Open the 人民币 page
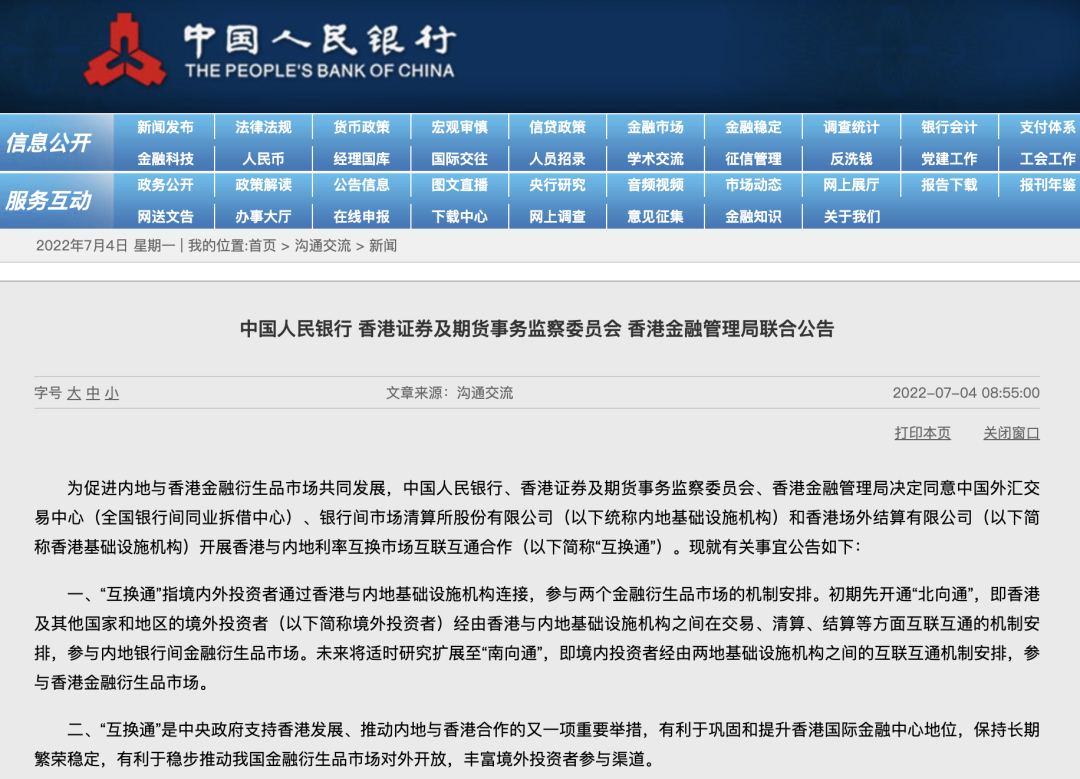This screenshot has height=779, width=1080. pyautogui.click(x=263, y=159)
